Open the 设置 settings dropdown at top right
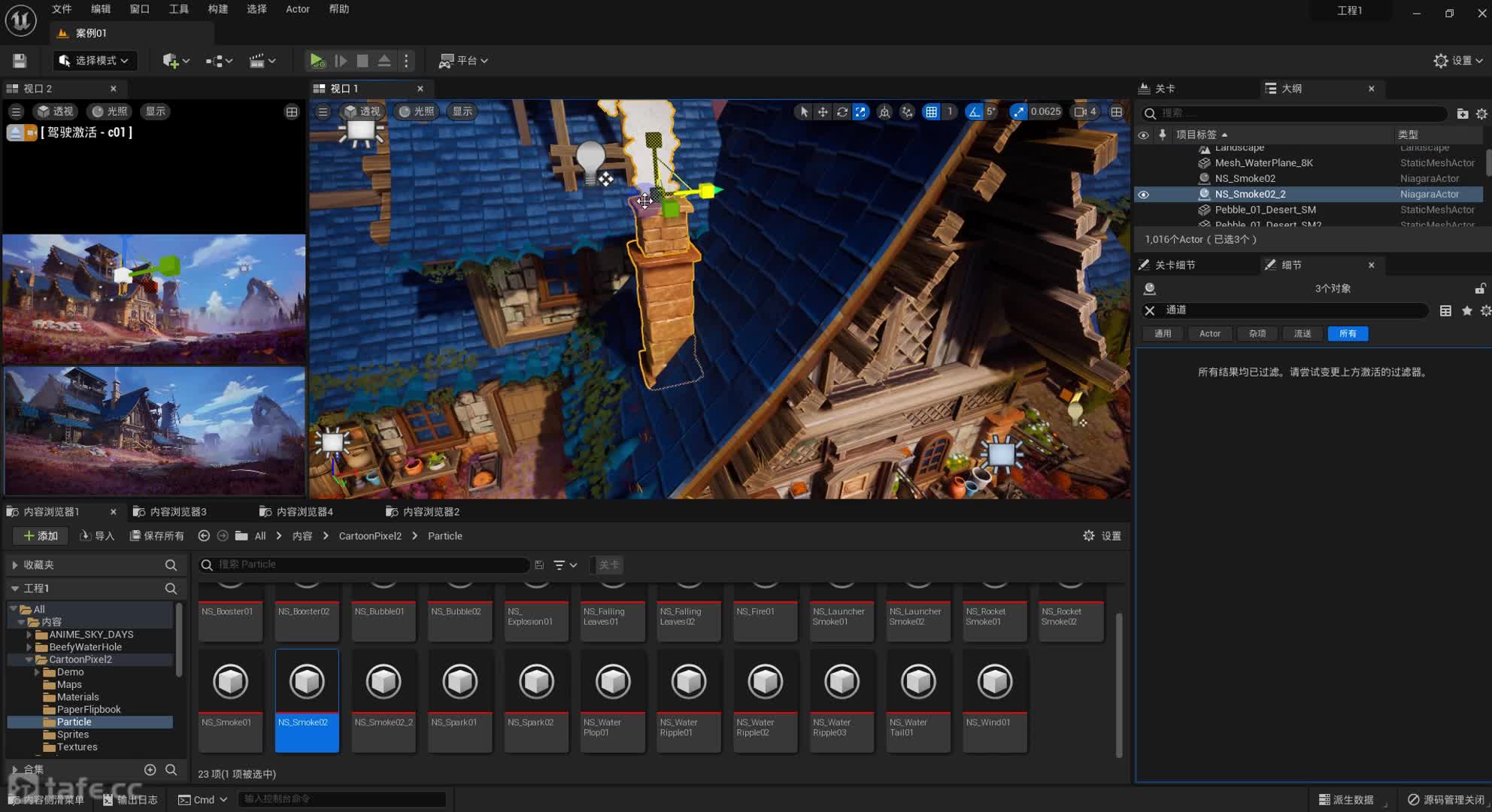The image size is (1492, 812). (x=1458, y=61)
